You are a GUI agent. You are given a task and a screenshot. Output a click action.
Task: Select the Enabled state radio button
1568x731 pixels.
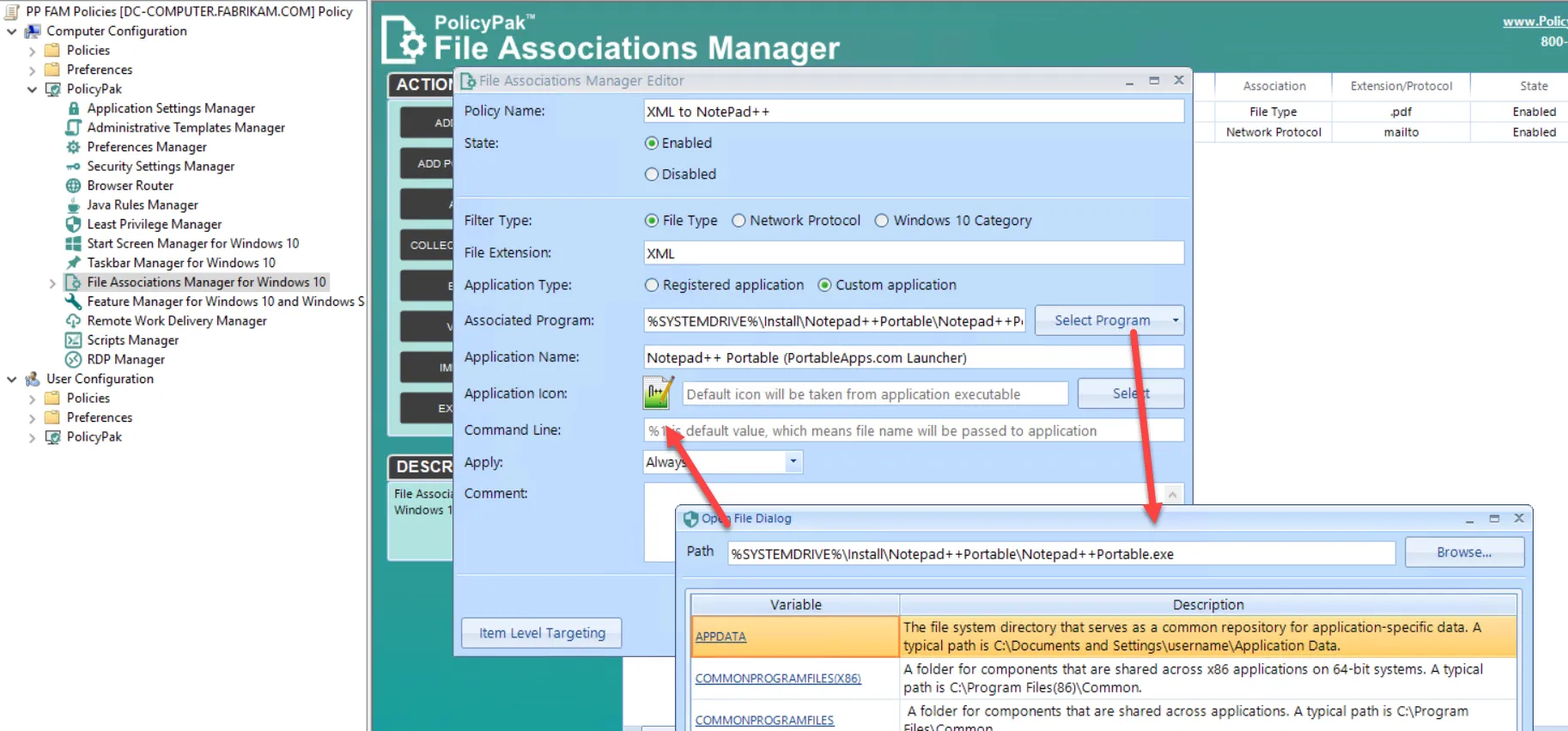tap(652, 143)
